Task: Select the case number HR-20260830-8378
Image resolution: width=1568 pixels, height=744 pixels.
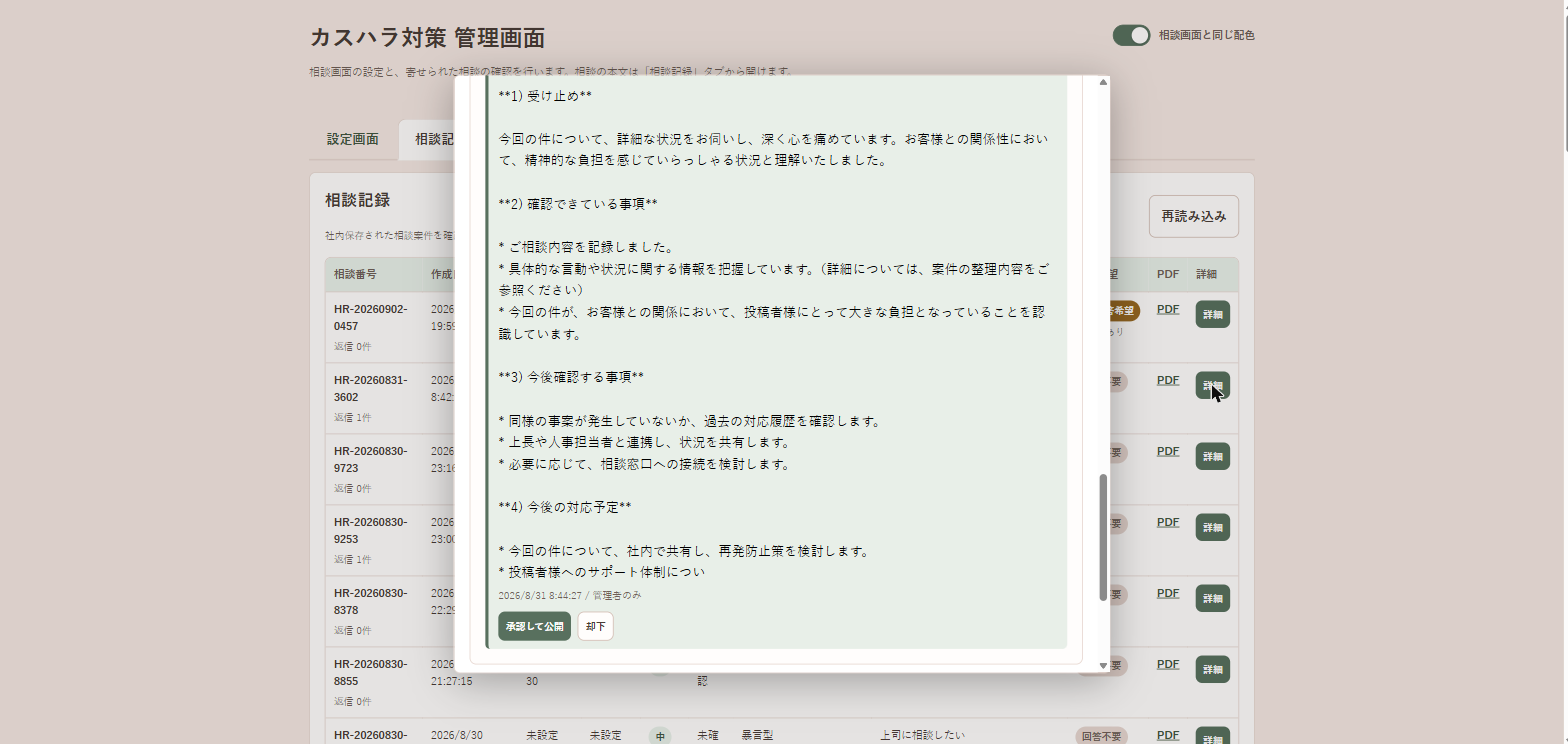Action: (371, 602)
